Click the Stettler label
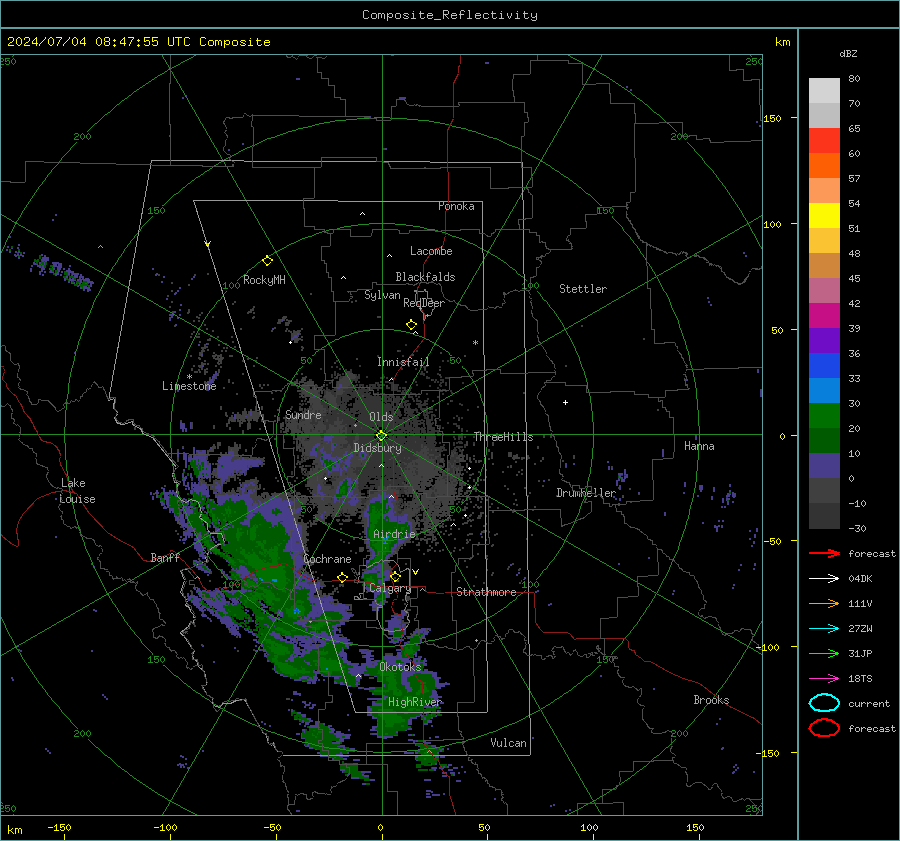The height and width of the screenshot is (841, 900). click(583, 289)
